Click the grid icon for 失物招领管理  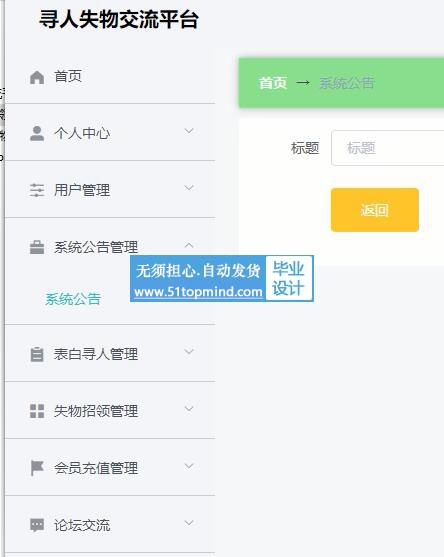tap(37, 411)
